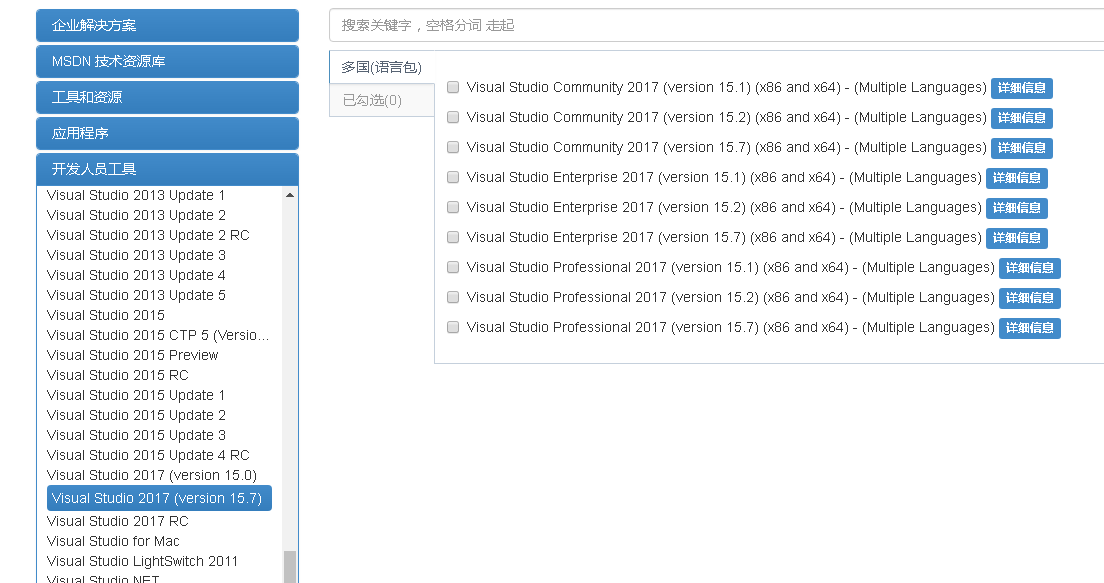Screen dimensions: 1104x583
Task: Select Visual Studio 2013 Update 2
Action: pyautogui.click(x=136, y=215)
